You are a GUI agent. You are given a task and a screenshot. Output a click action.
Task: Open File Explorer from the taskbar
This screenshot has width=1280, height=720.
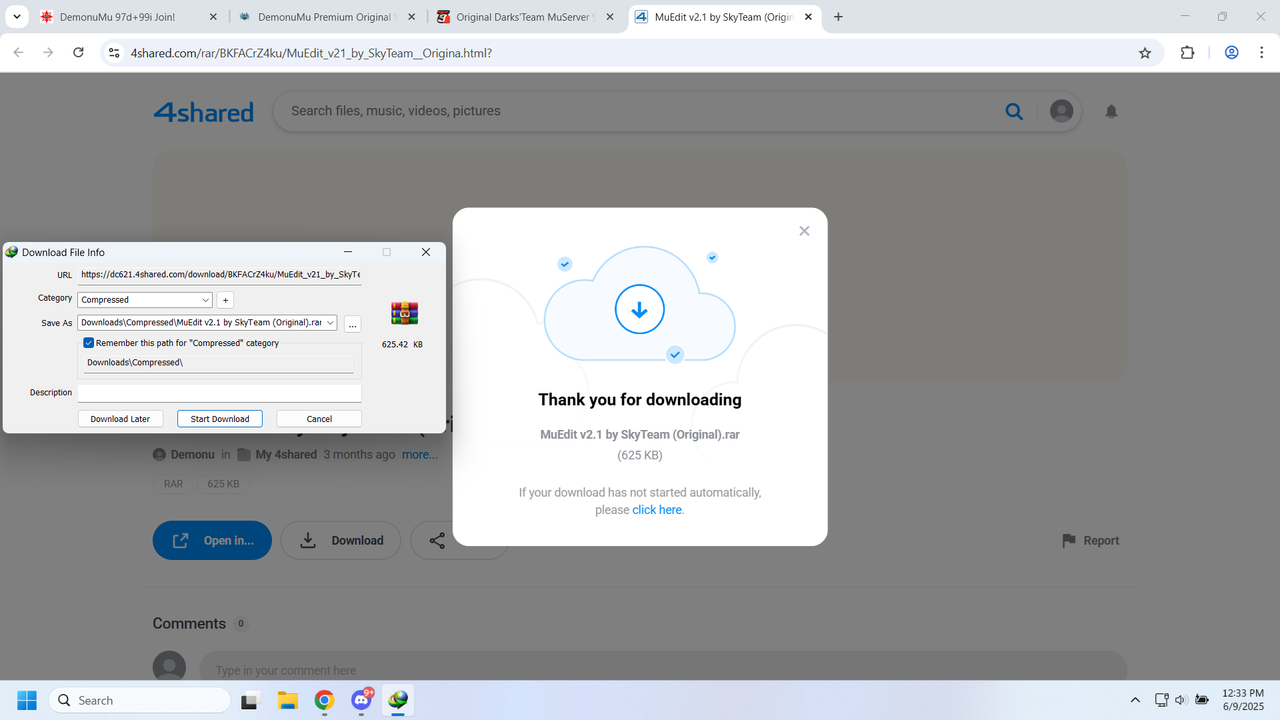pyautogui.click(x=288, y=700)
